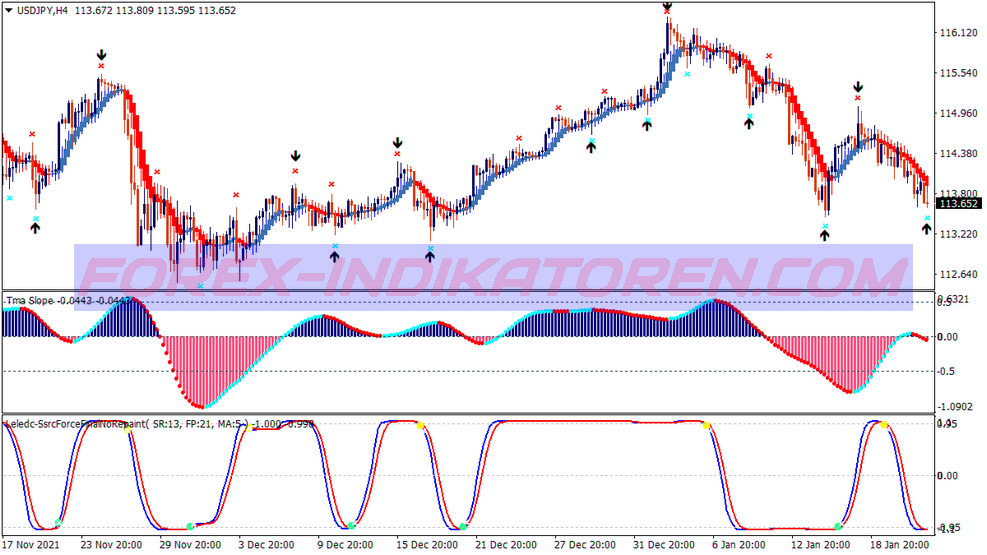Click the 27 Dec 20:00 time label

(x=585, y=544)
